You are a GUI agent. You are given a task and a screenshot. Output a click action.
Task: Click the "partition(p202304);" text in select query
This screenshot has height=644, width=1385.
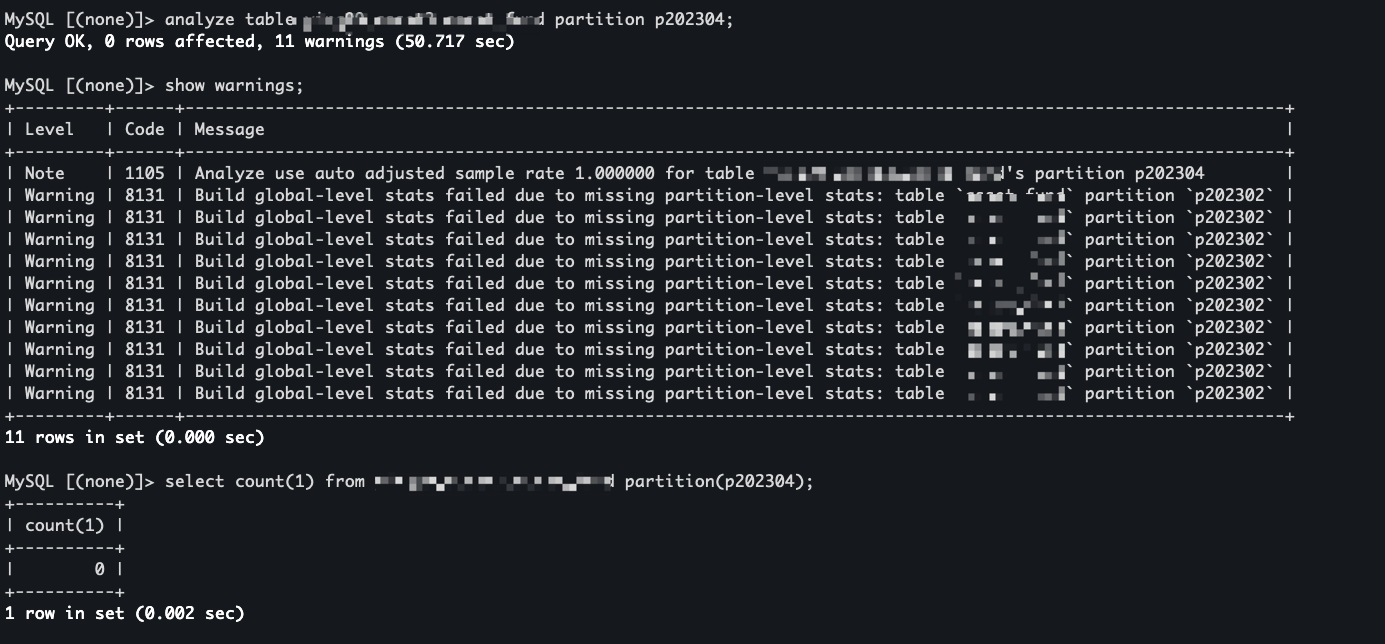(x=719, y=481)
